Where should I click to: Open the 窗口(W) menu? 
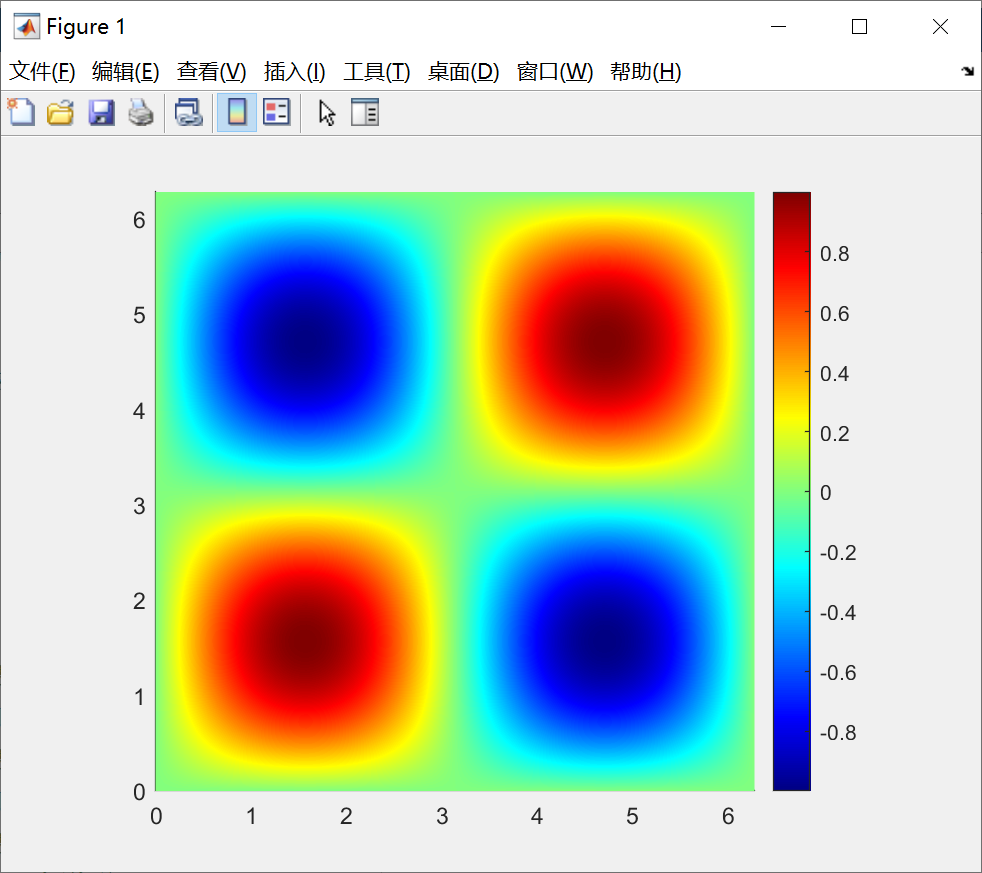click(x=555, y=71)
